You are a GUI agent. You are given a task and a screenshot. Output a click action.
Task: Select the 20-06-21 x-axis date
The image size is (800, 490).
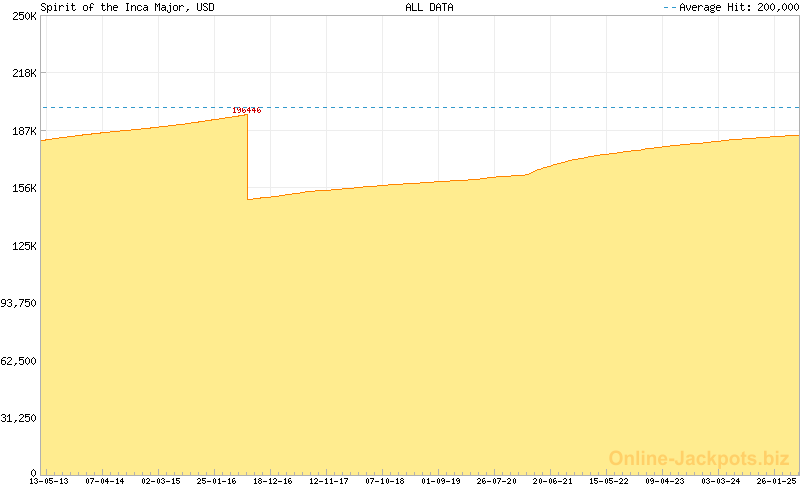pyautogui.click(x=553, y=481)
